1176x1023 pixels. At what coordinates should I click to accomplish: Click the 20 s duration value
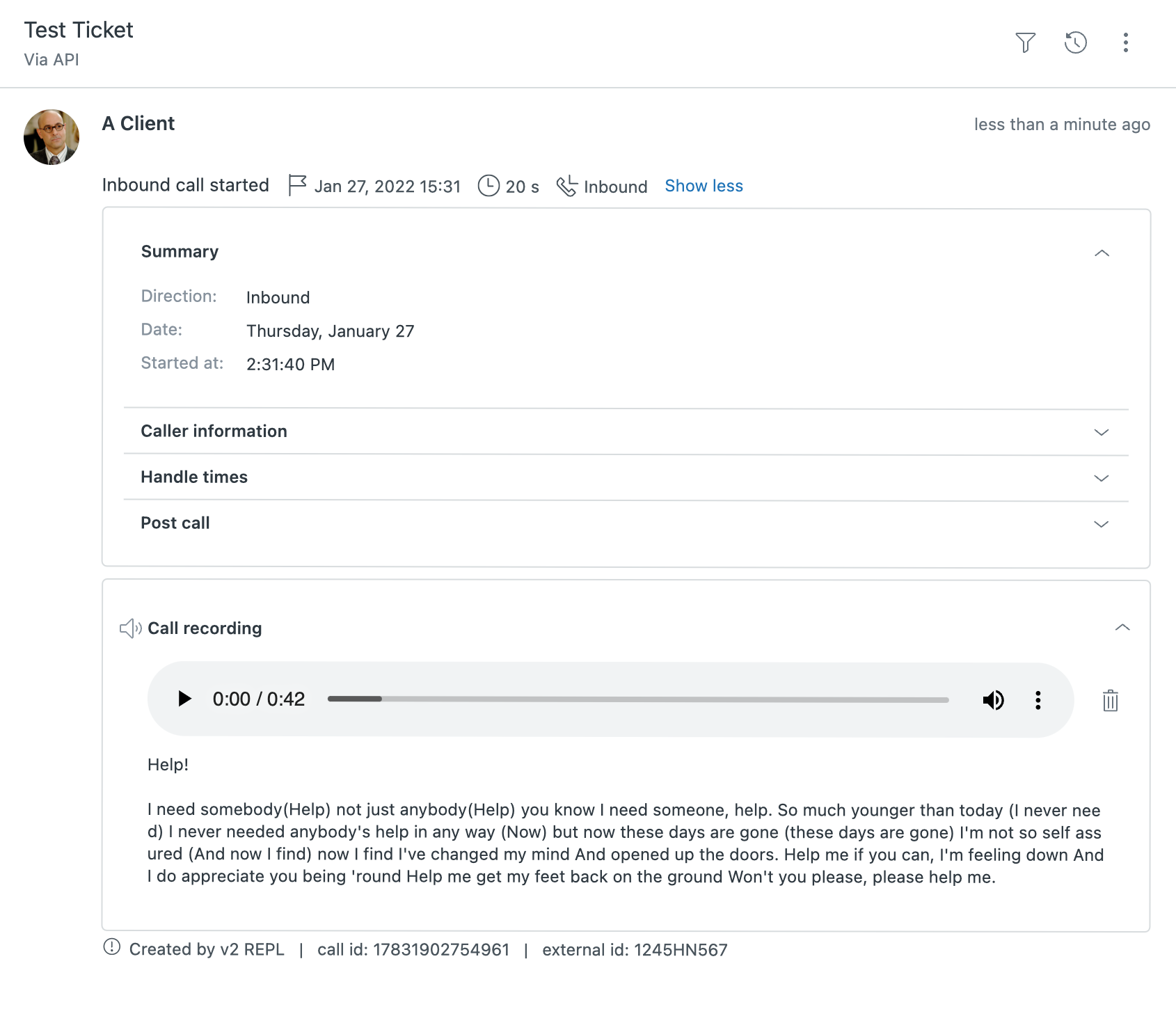(523, 187)
